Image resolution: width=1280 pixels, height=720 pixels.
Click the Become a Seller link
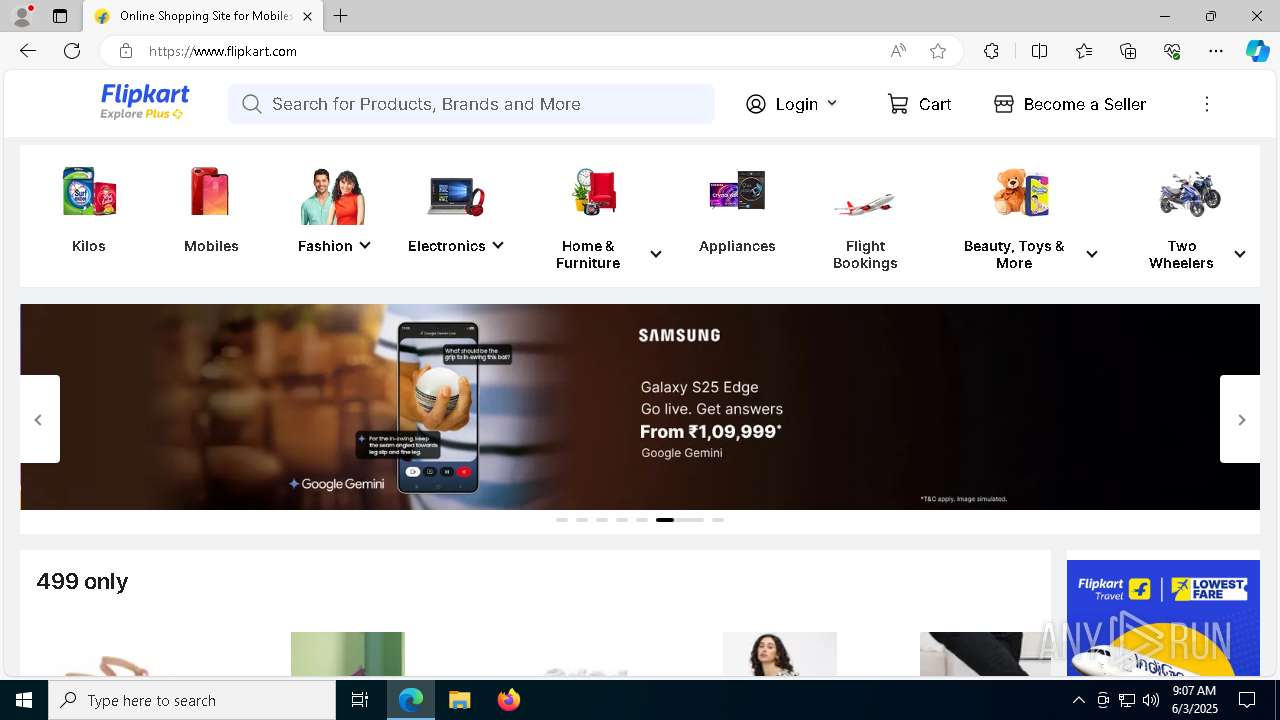click(1084, 104)
